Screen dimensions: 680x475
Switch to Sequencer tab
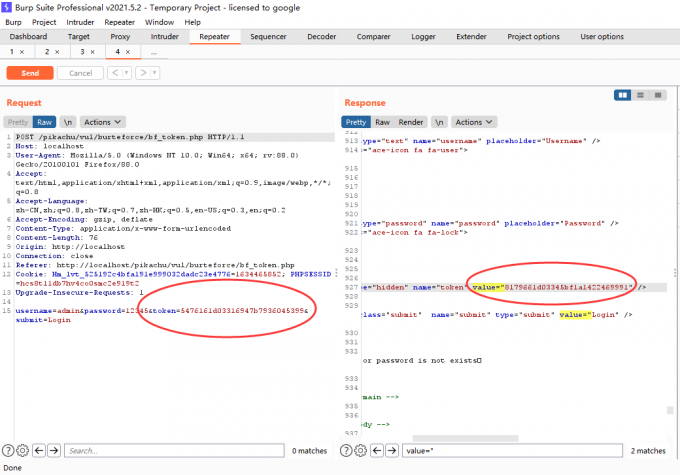click(268, 37)
